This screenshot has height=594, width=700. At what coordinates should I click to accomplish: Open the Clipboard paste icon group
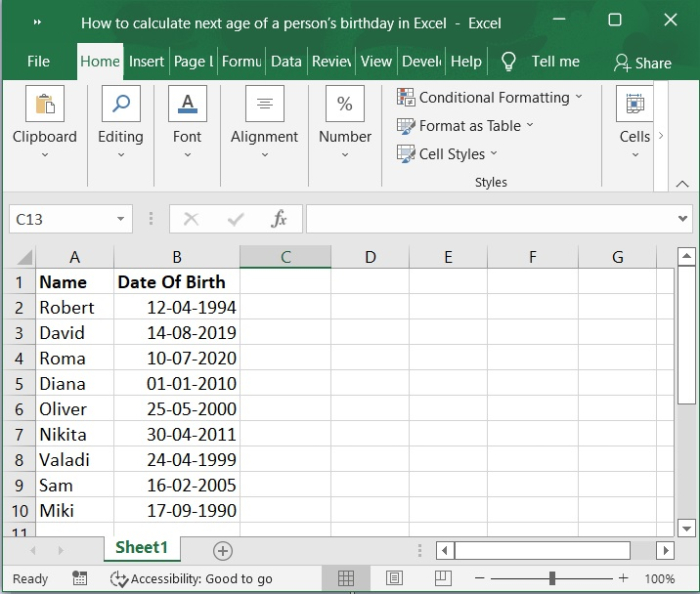click(44, 105)
